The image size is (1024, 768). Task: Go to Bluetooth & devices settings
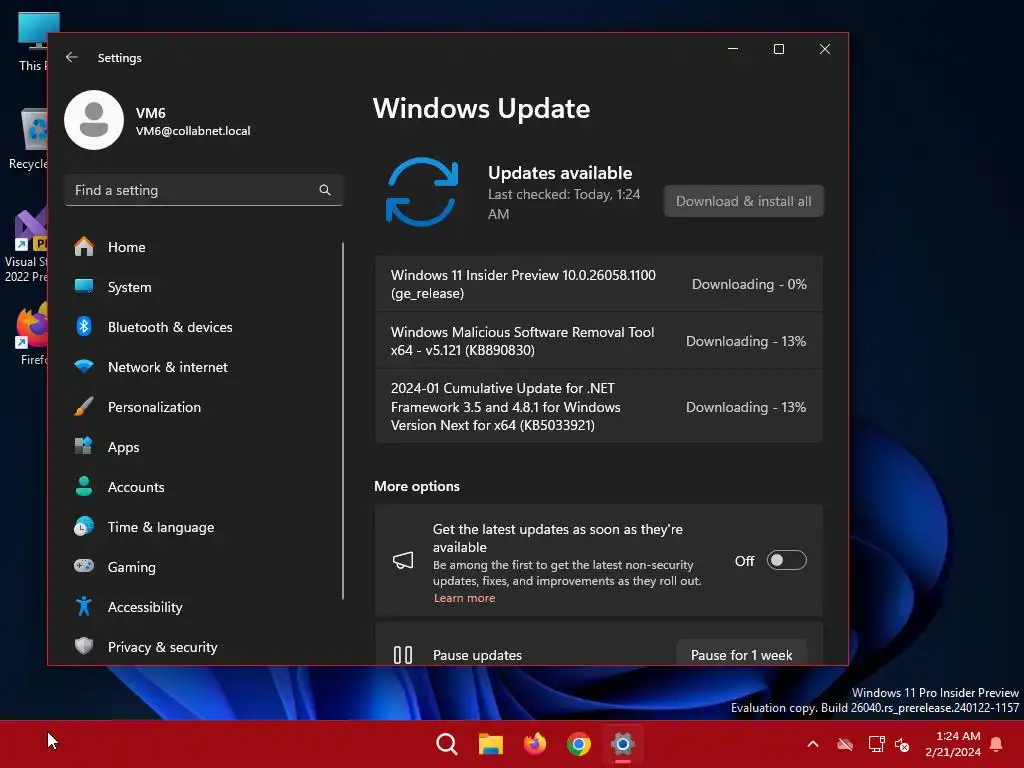(x=202, y=327)
